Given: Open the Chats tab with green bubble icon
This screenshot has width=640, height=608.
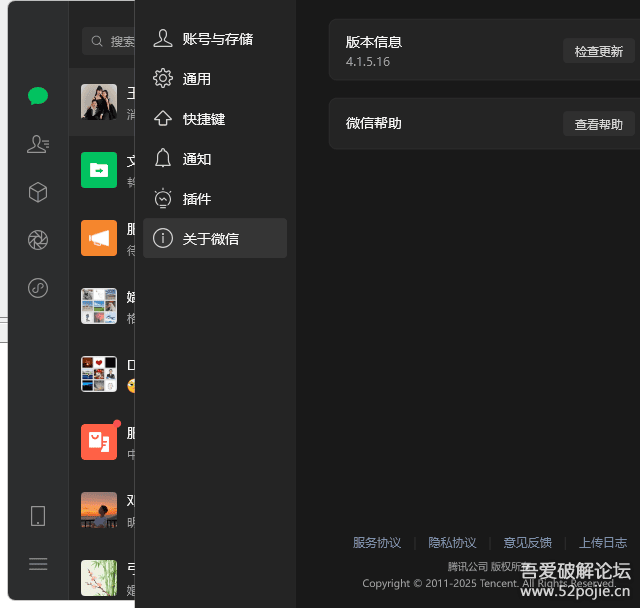Looking at the screenshot, I should [38, 96].
